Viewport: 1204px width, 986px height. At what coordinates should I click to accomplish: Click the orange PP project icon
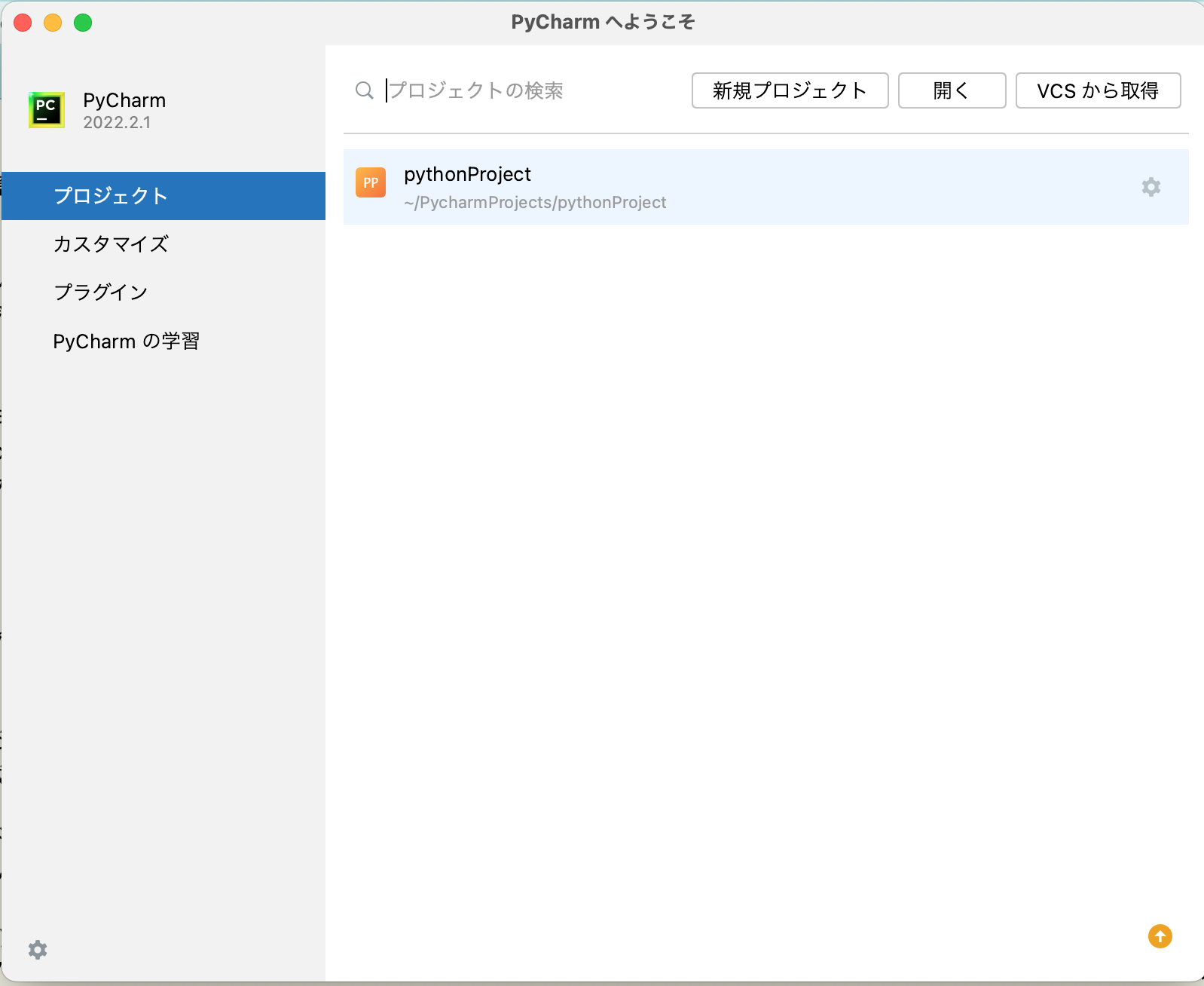371,182
